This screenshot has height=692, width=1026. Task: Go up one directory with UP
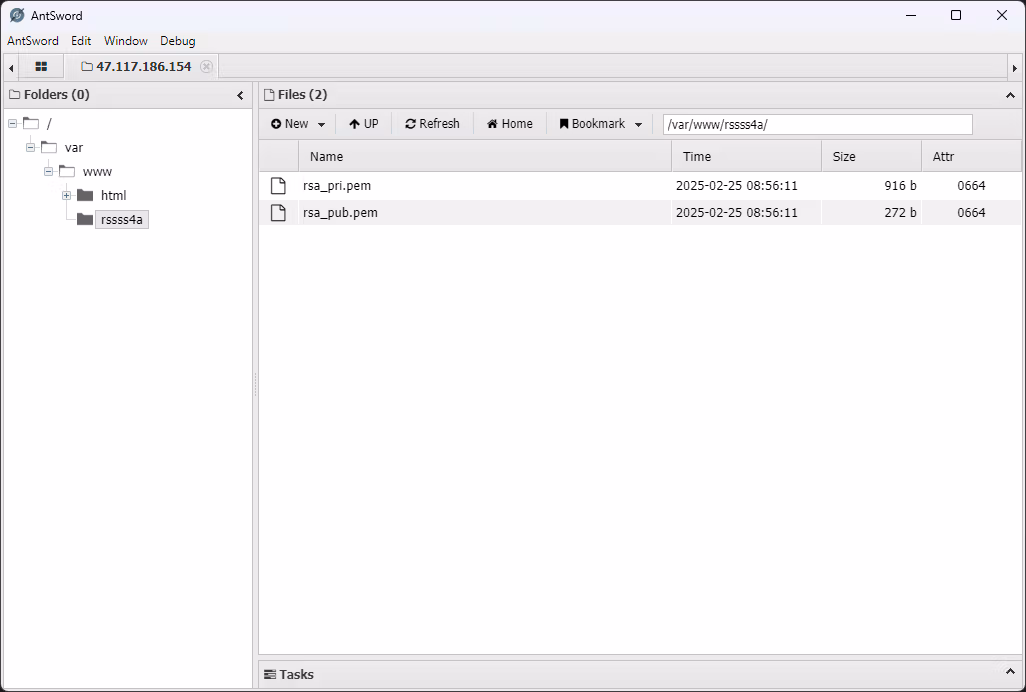pyautogui.click(x=364, y=124)
